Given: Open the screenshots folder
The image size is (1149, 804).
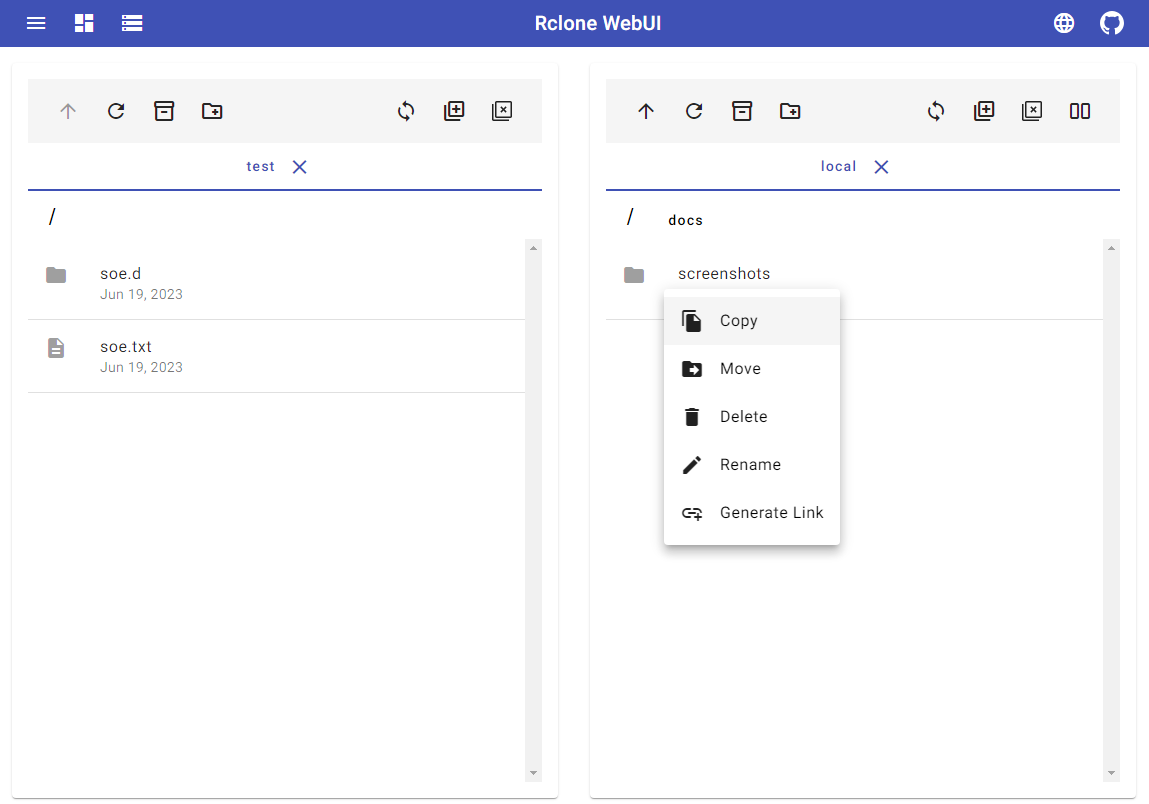Looking at the screenshot, I should pyautogui.click(x=854, y=283).
